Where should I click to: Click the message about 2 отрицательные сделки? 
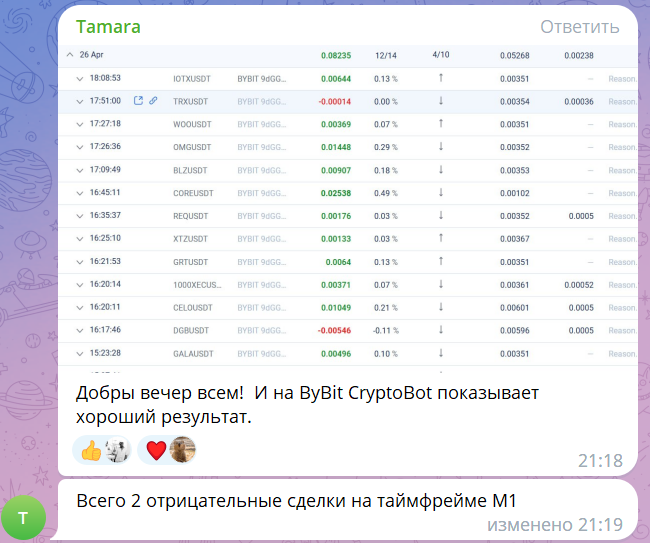[x=296, y=501]
